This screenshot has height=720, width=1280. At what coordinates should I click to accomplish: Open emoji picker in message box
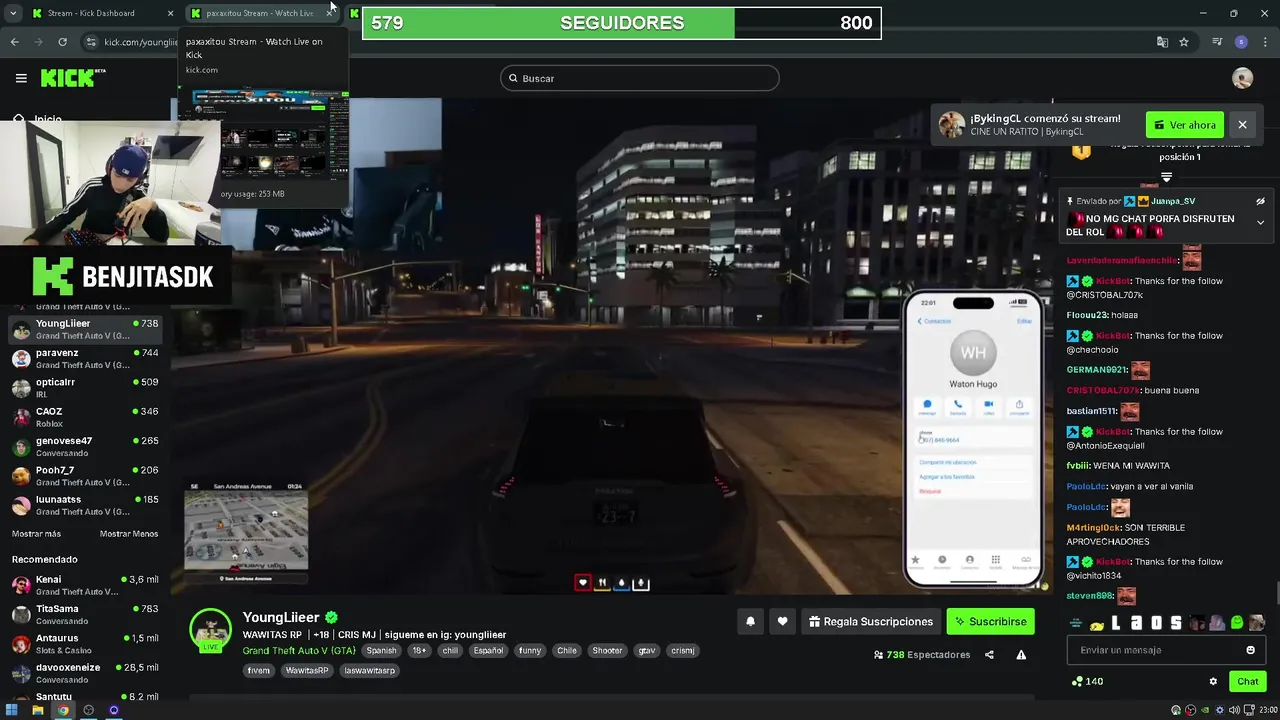(x=1250, y=650)
